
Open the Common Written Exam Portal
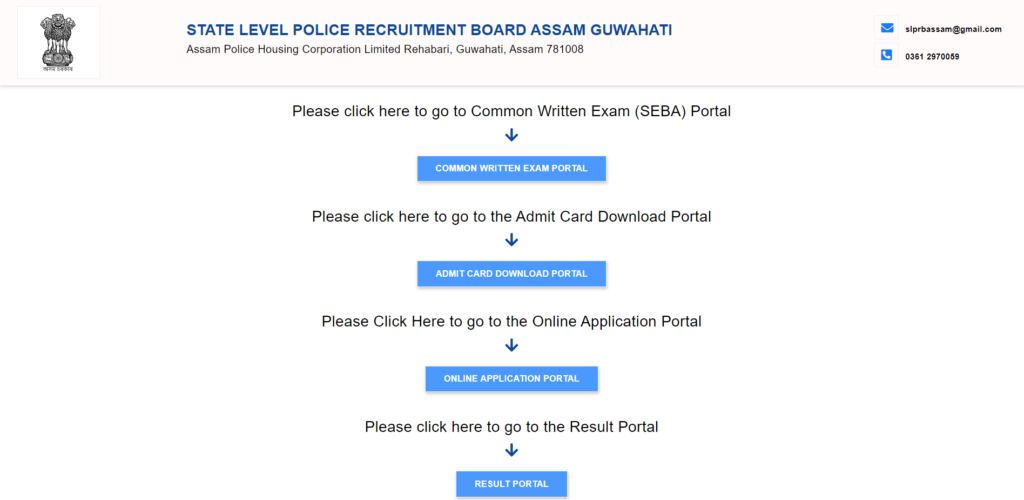click(x=512, y=169)
